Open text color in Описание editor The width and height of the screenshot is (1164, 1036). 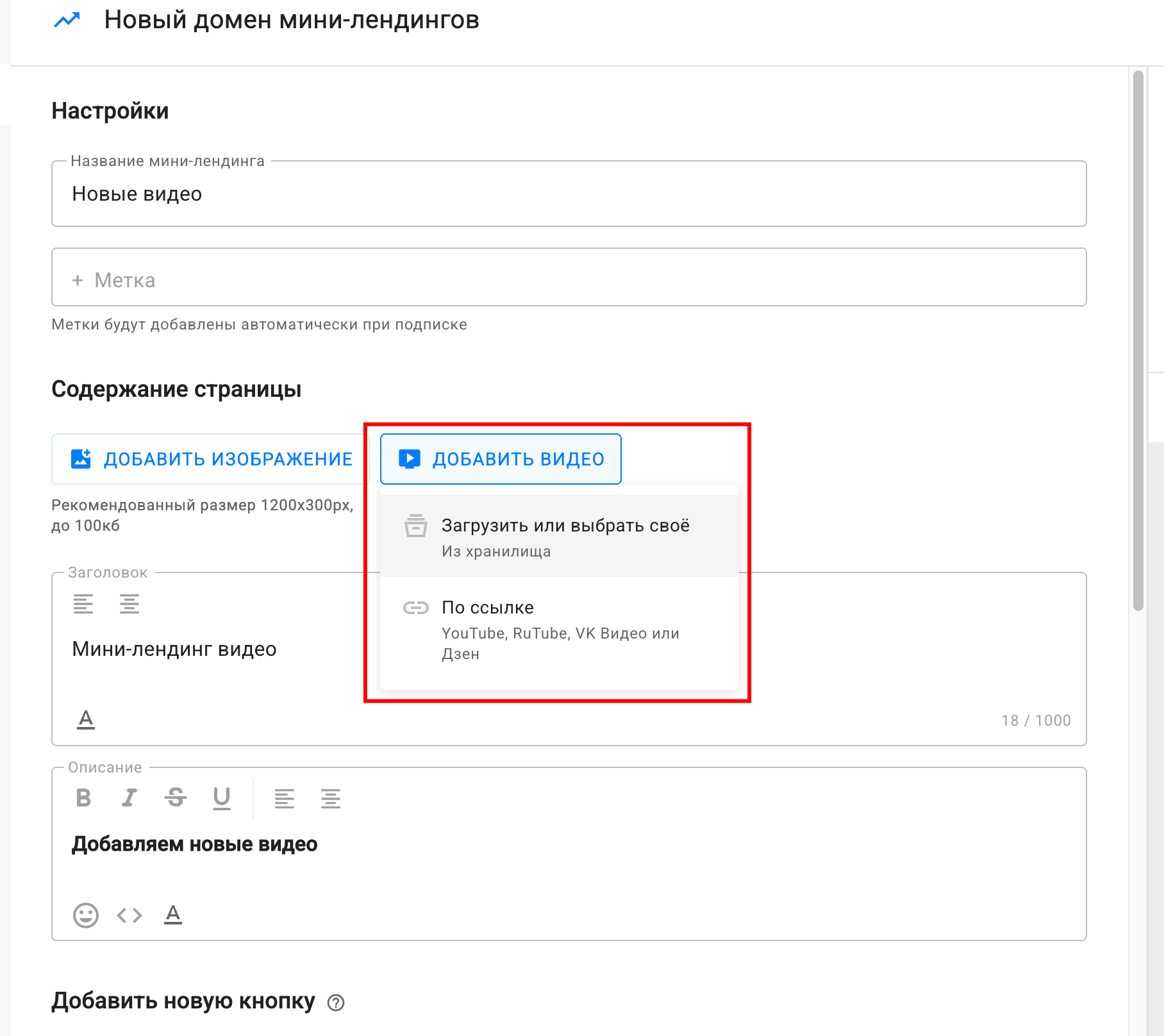click(173, 915)
